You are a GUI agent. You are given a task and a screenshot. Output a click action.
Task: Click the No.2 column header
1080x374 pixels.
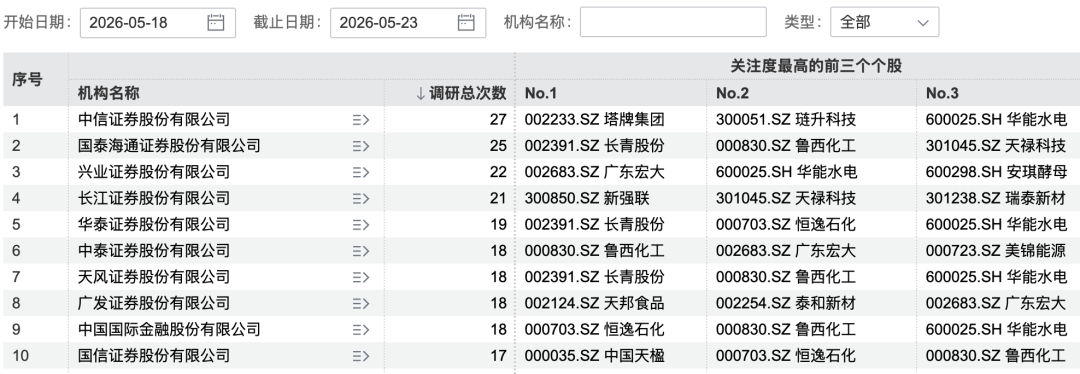pyautogui.click(x=732, y=93)
